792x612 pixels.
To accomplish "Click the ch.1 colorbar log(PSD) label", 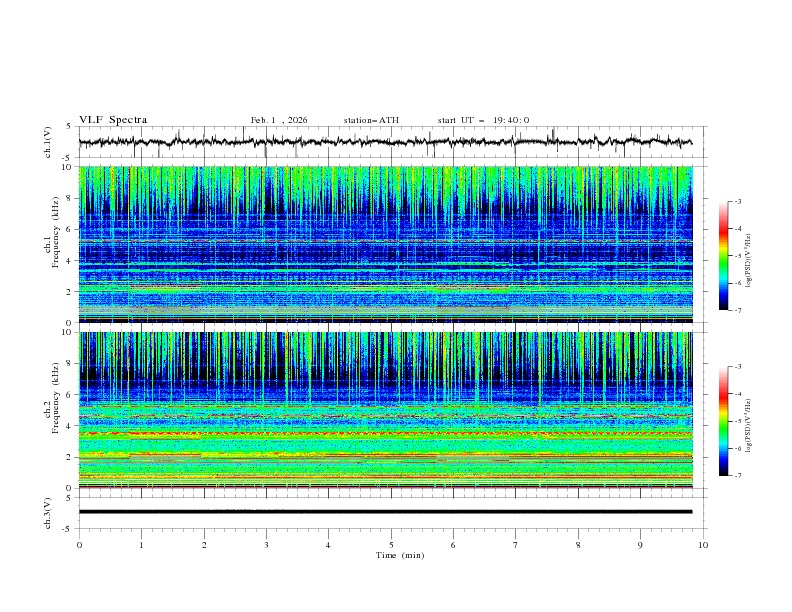I will point(748,260).
